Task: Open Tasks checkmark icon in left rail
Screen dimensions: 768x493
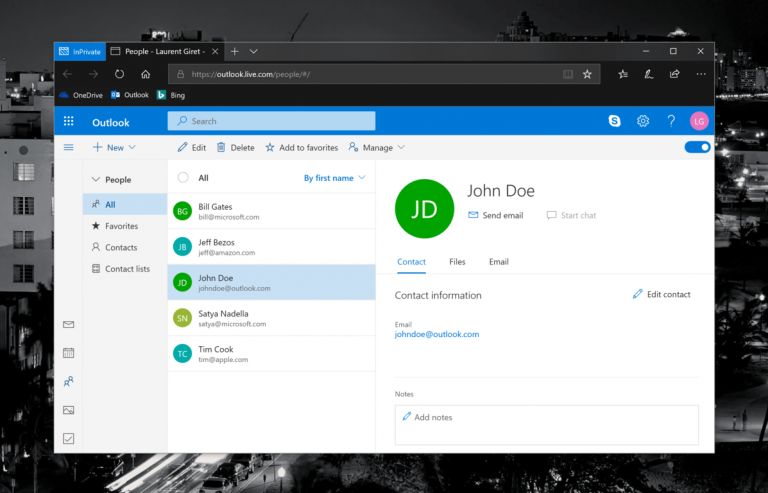Action: coord(69,439)
